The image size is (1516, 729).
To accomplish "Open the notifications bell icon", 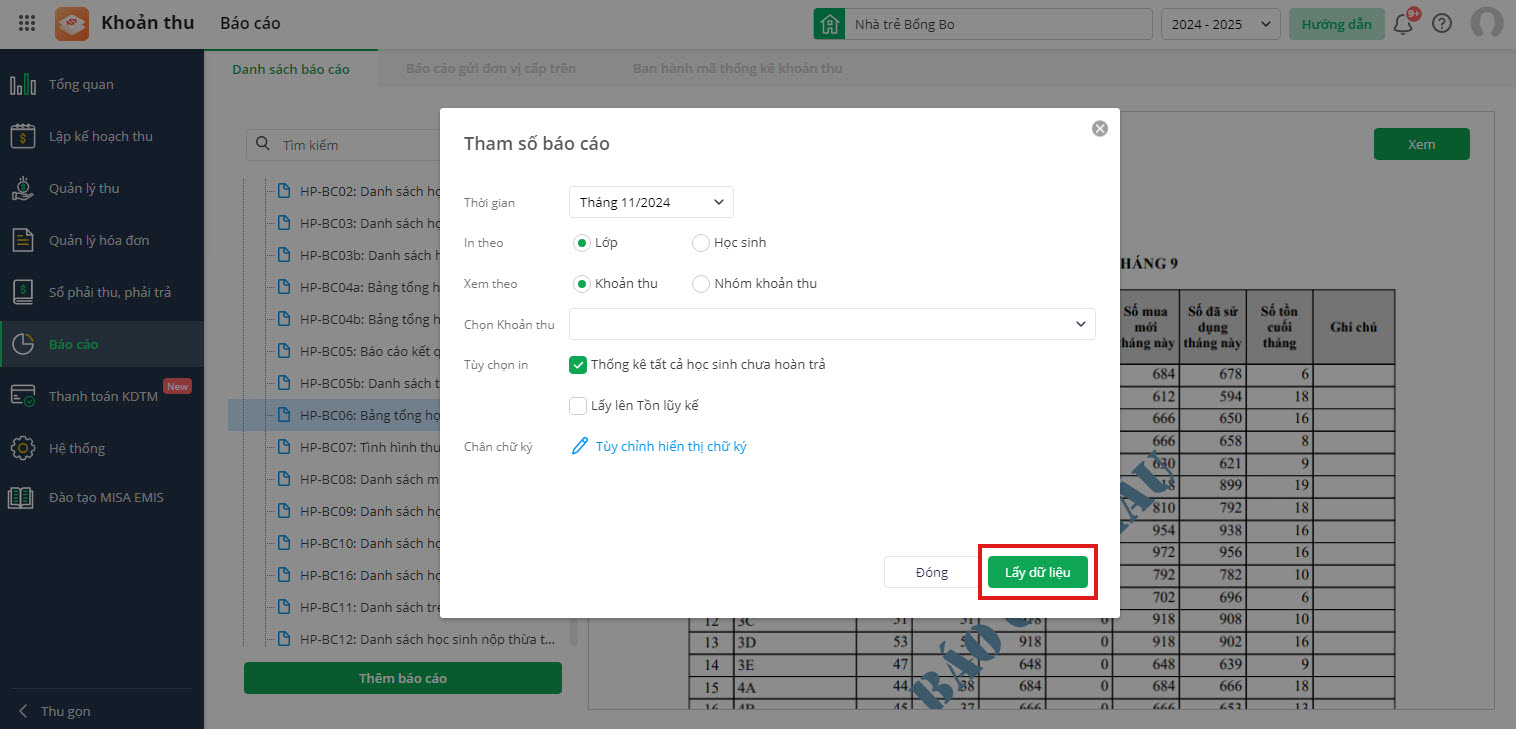I will [x=1404, y=24].
